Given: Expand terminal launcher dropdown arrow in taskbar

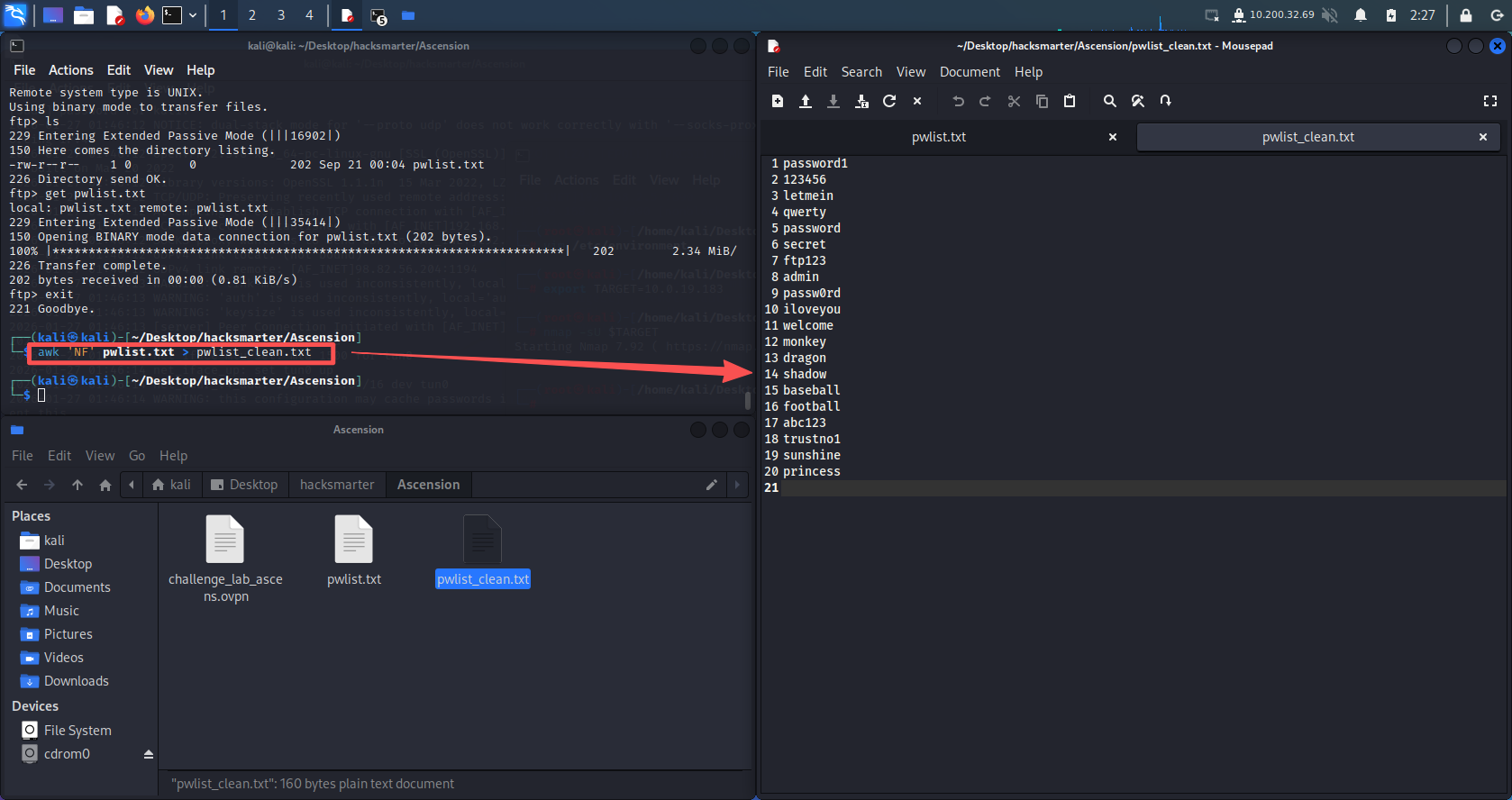Looking at the screenshot, I should [193, 15].
